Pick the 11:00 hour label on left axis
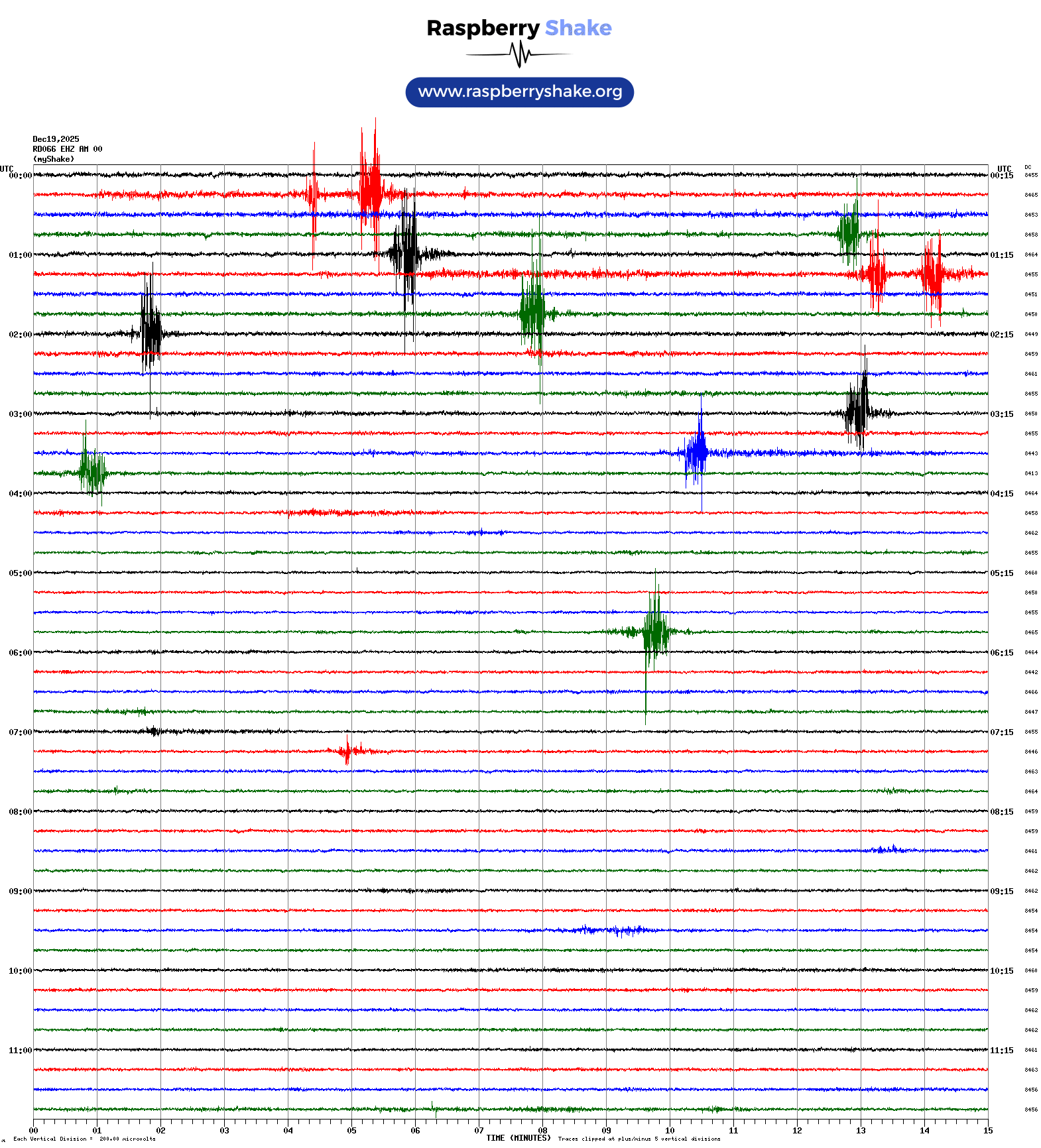 click(x=20, y=1051)
